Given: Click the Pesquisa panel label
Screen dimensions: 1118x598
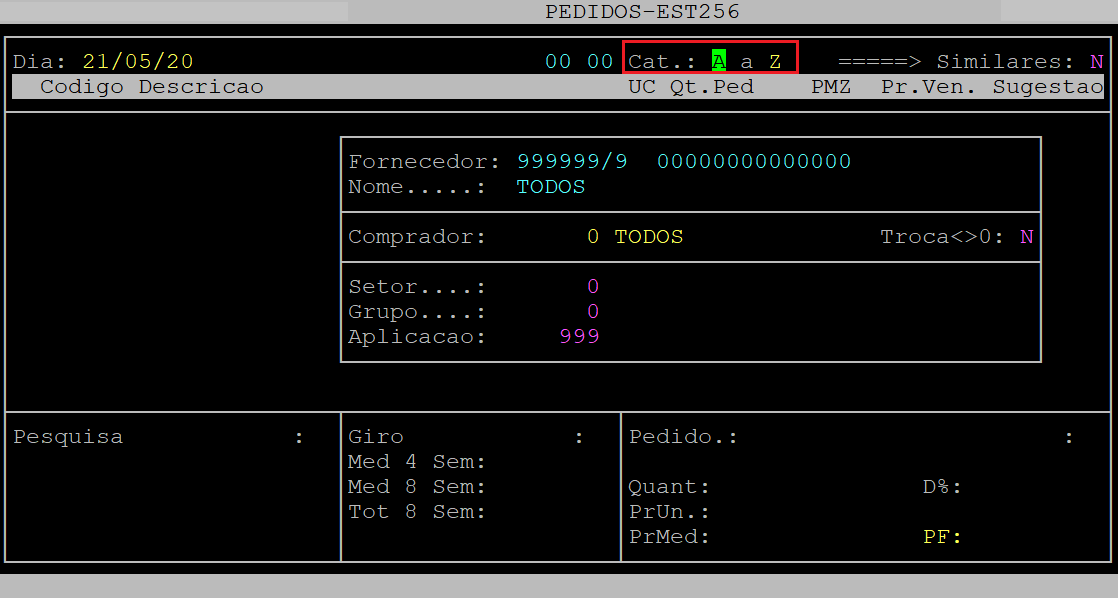Looking at the screenshot, I should [68, 437].
